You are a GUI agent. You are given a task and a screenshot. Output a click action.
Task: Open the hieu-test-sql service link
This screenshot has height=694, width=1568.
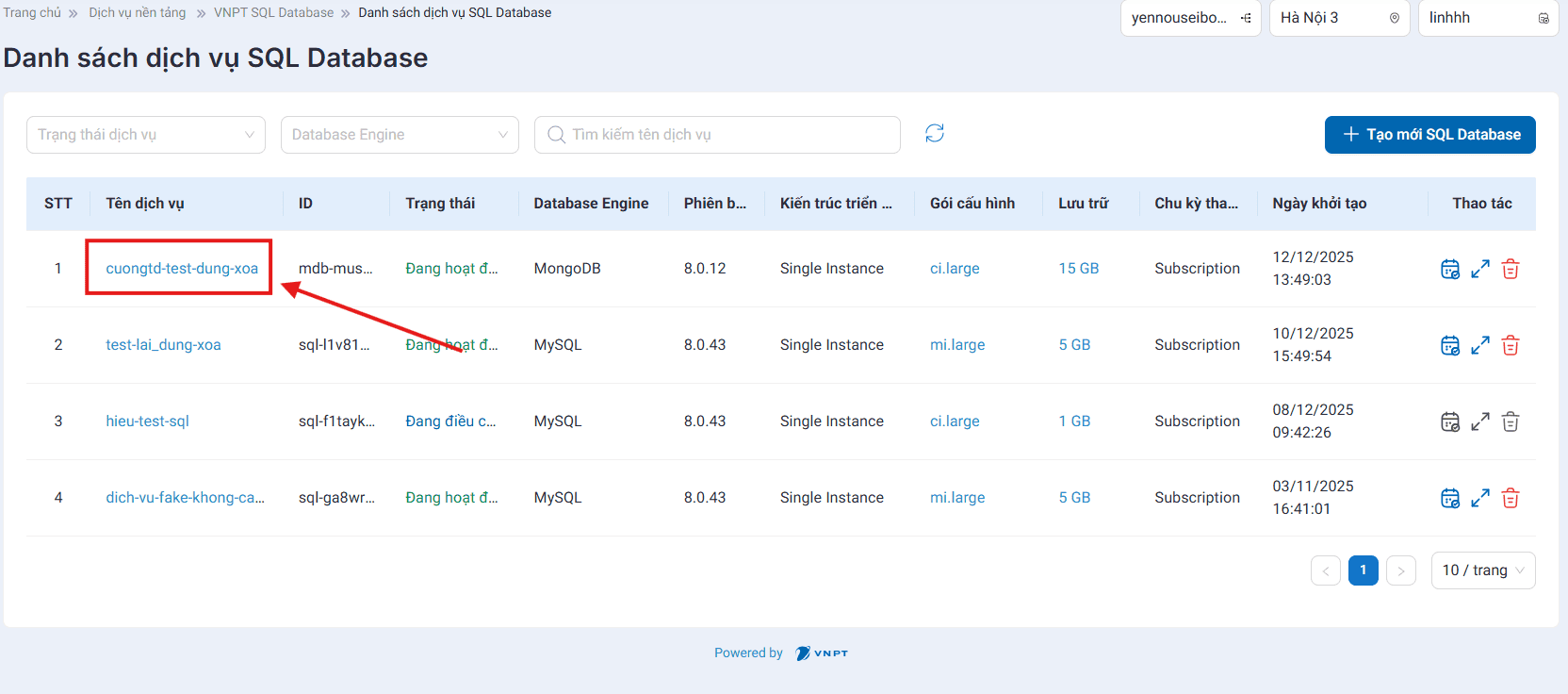click(x=147, y=421)
